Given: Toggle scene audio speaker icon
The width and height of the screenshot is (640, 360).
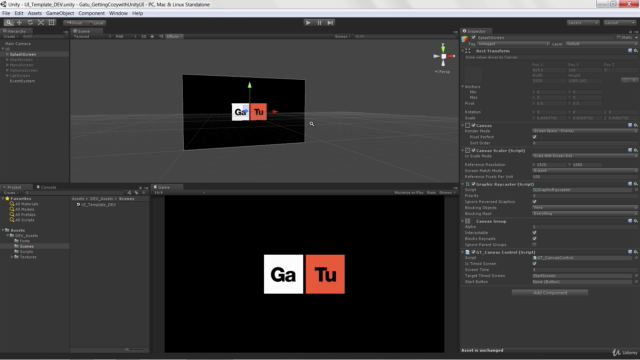Looking at the screenshot, I should point(161,36).
